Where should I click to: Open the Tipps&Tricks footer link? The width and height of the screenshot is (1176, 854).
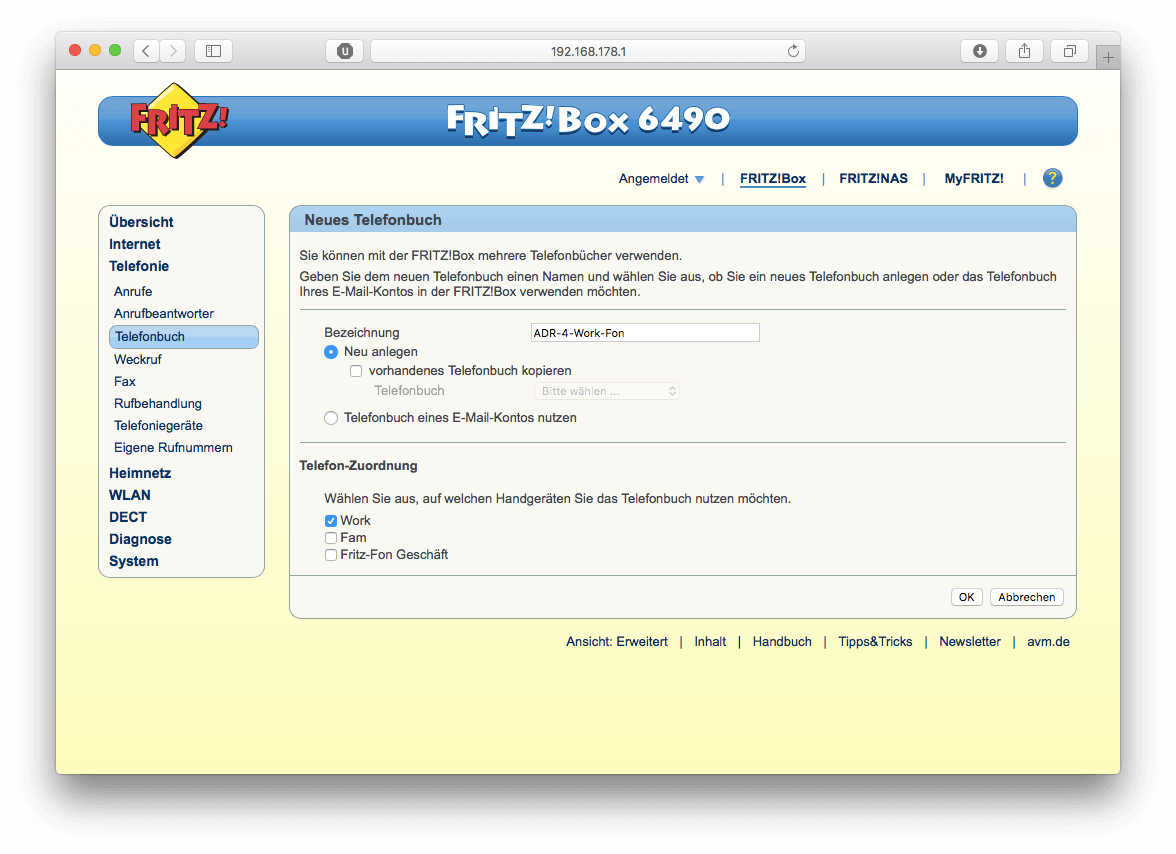(874, 643)
